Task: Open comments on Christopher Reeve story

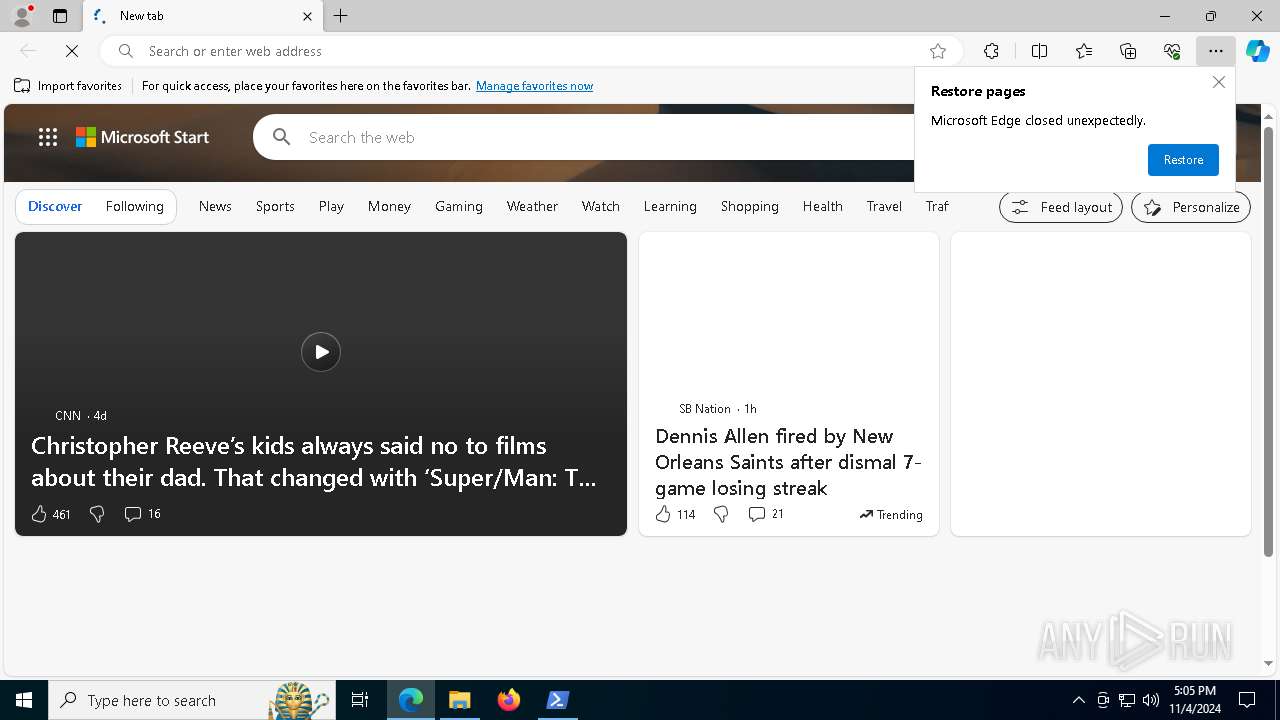Action: click(142, 514)
